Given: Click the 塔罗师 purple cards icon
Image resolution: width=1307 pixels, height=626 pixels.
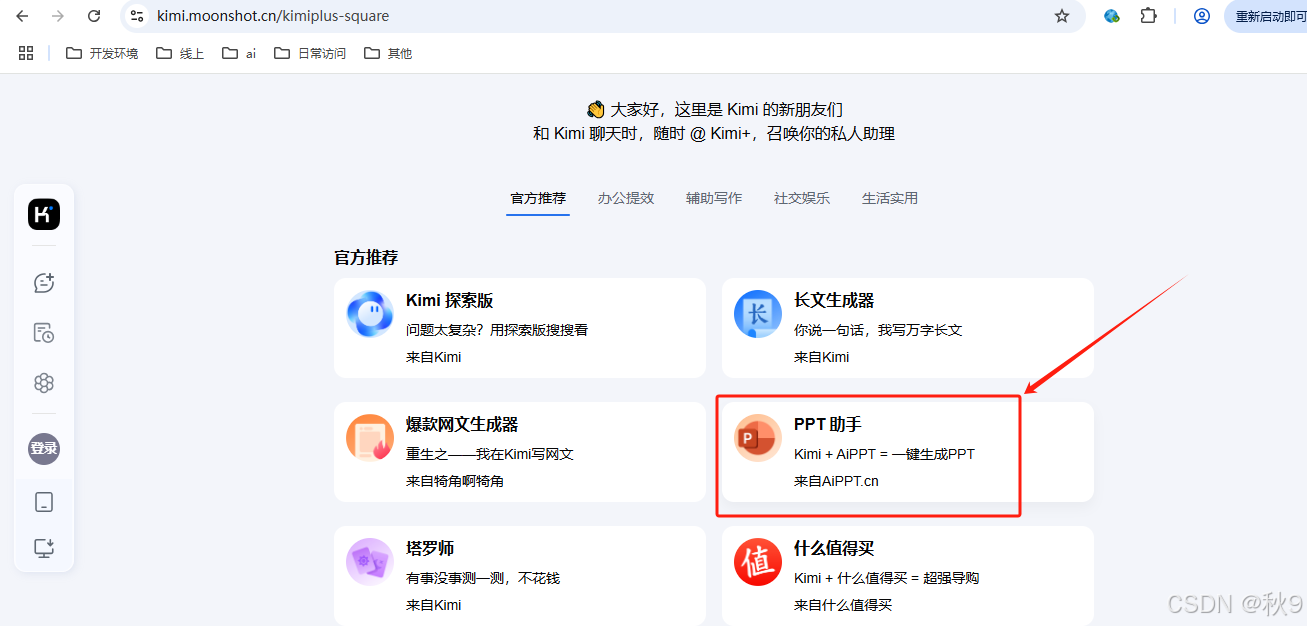Looking at the screenshot, I should 370,562.
